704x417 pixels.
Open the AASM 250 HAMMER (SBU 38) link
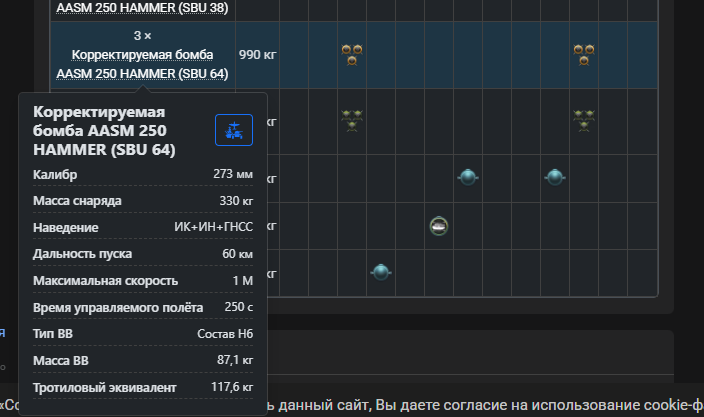[x=142, y=7]
